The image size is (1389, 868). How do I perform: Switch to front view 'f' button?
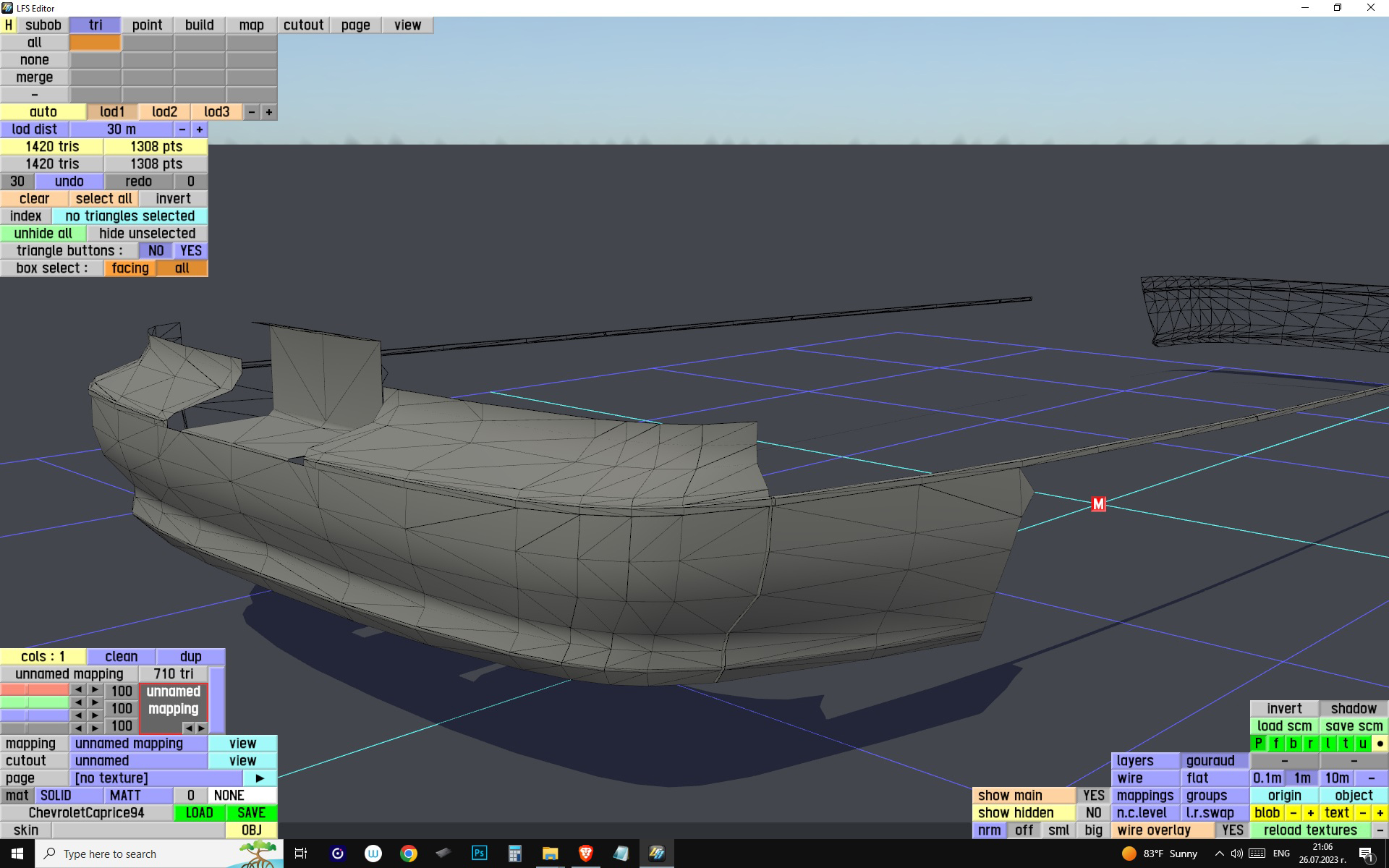(x=1275, y=743)
